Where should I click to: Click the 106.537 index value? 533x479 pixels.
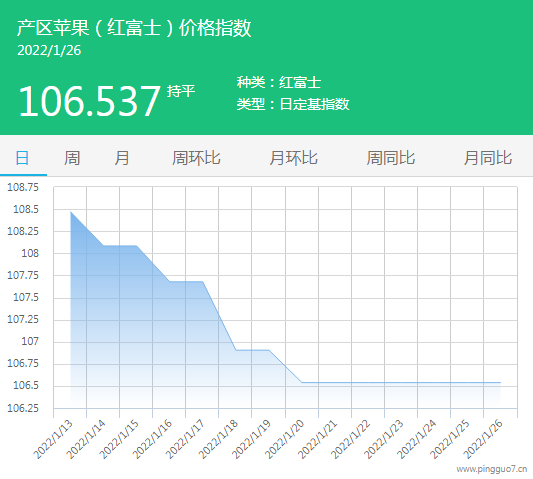[89, 101]
